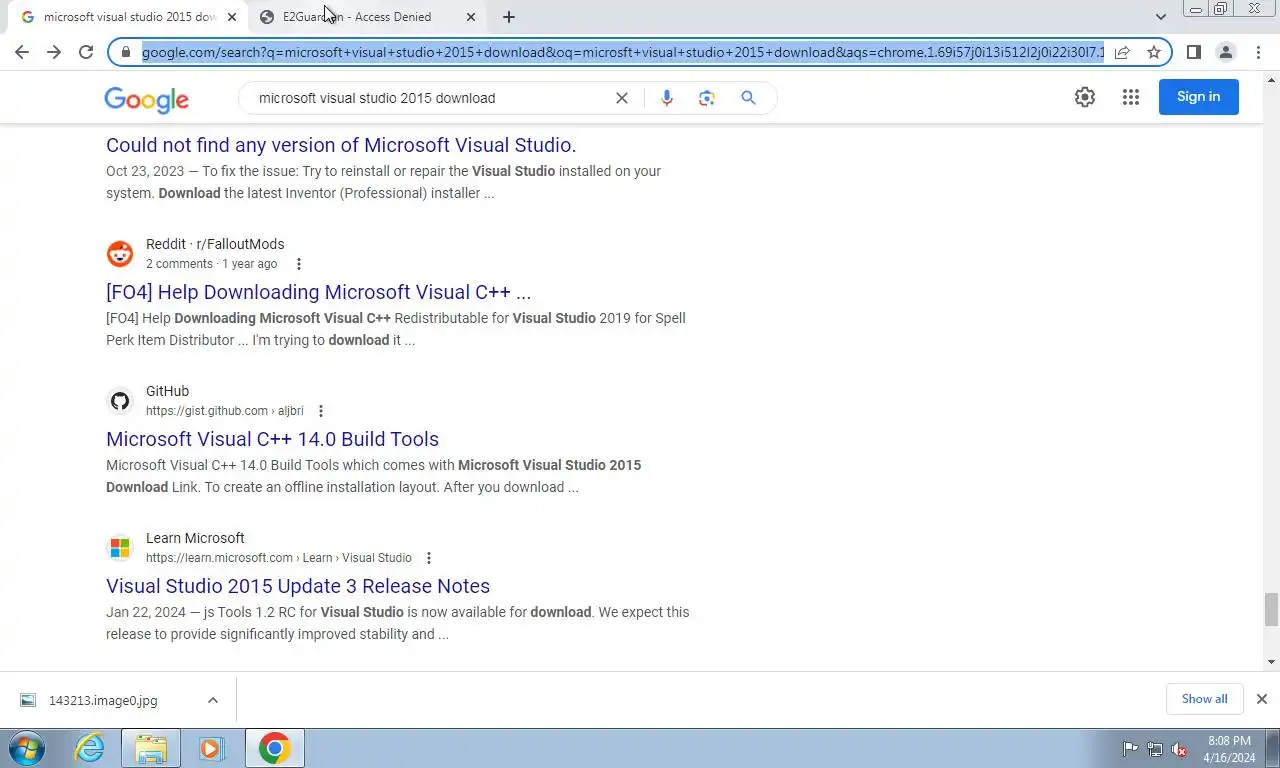Image resolution: width=1280 pixels, height=768 pixels.
Task: Open Chrome profile avatar
Action: click(1225, 52)
